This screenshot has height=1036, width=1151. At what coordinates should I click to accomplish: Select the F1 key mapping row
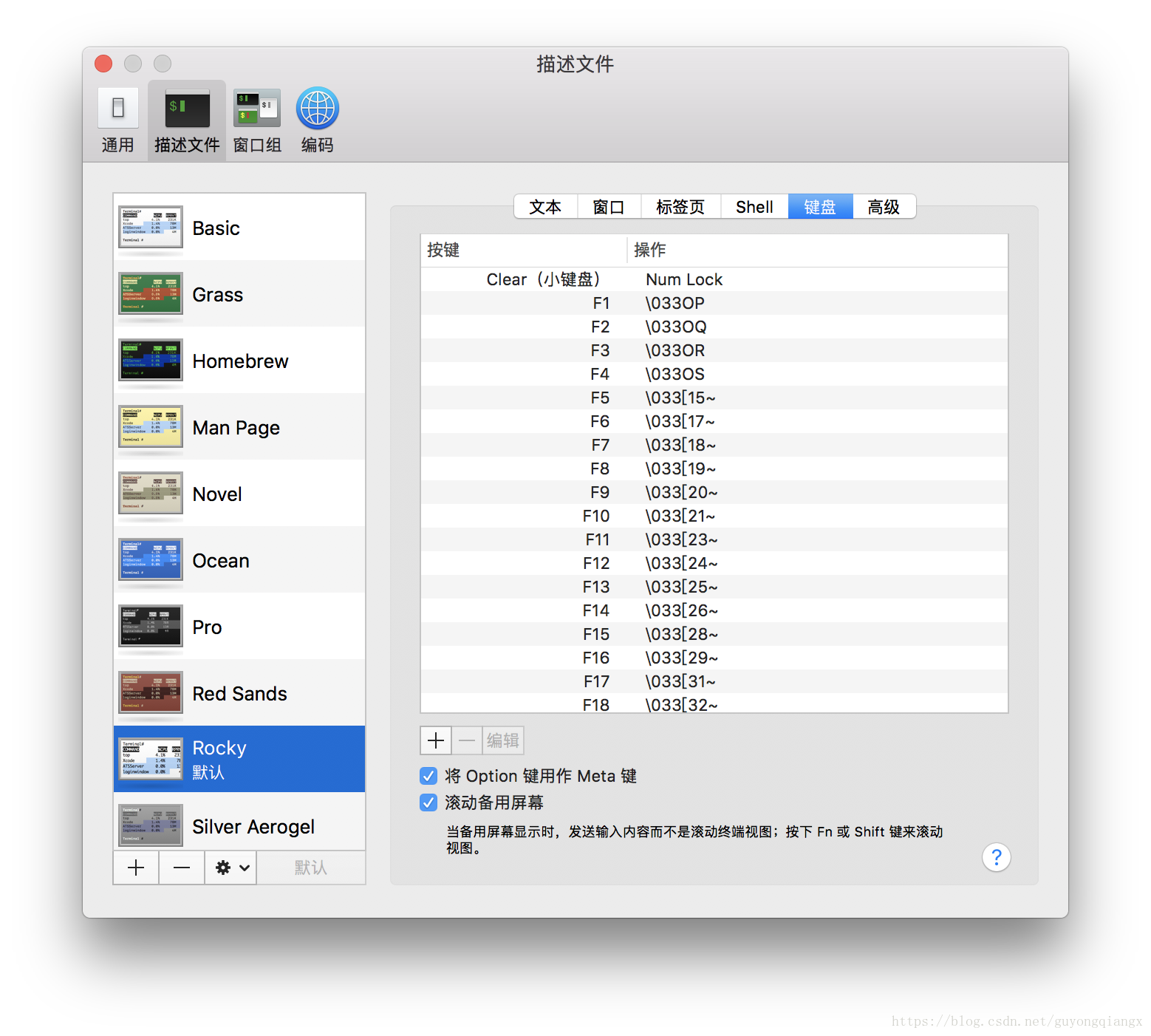714,303
